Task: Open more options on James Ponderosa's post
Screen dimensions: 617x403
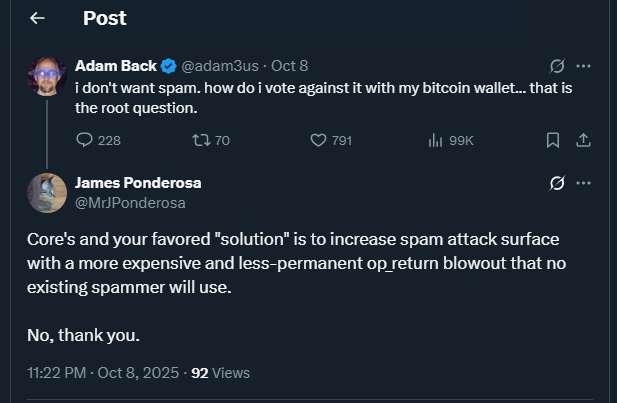Action: (584, 183)
